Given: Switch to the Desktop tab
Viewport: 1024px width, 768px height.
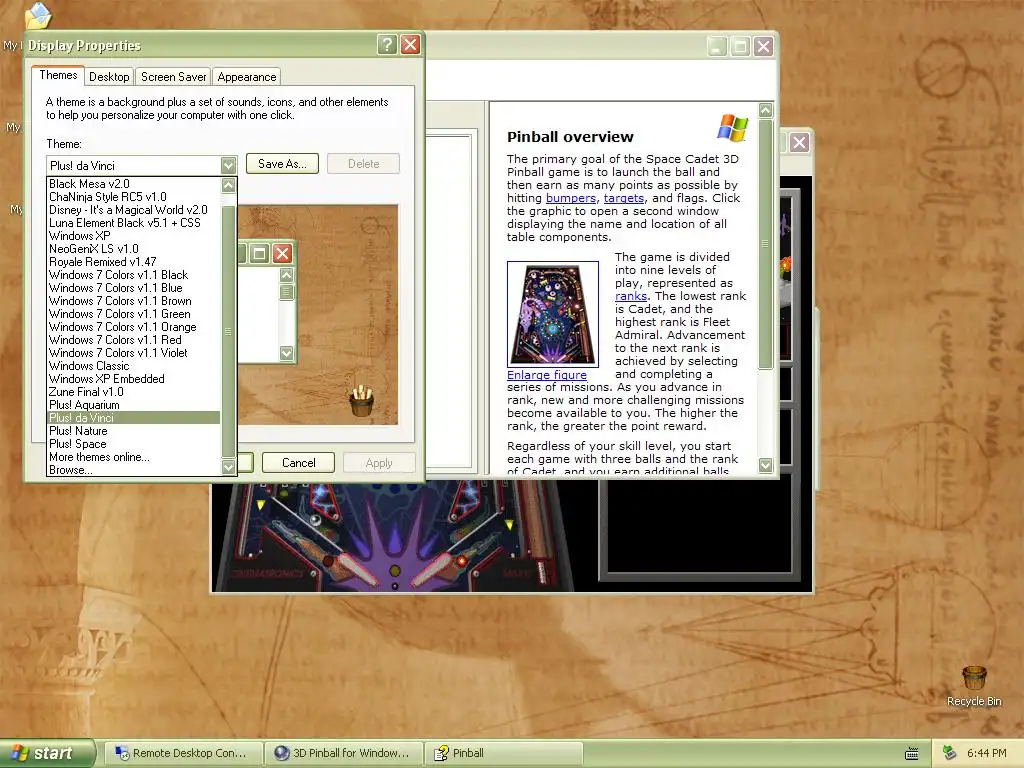Looking at the screenshot, I should point(109,77).
